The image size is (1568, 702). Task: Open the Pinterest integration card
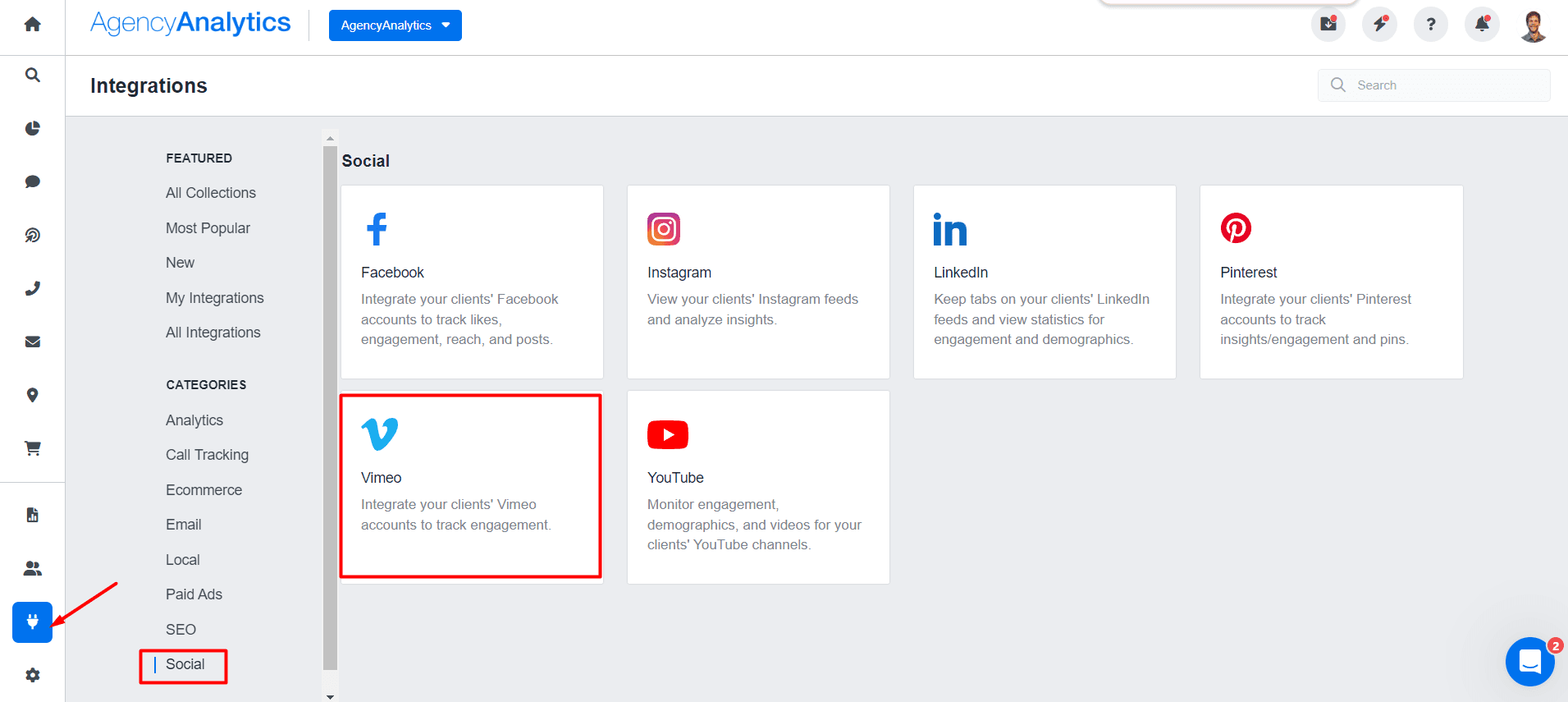tap(1331, 282)
